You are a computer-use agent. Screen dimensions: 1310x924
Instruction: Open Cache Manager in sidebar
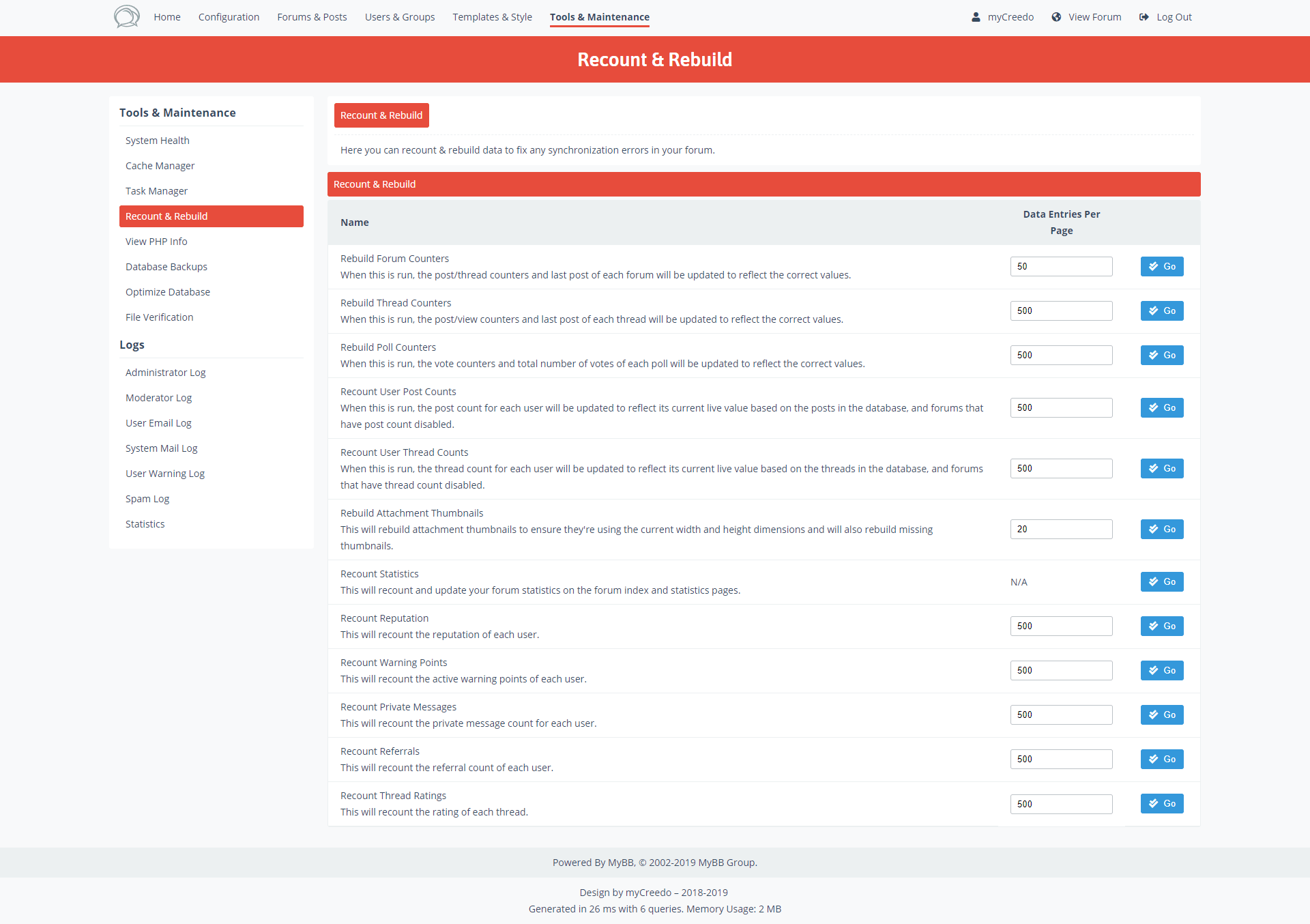click(160, 166)
